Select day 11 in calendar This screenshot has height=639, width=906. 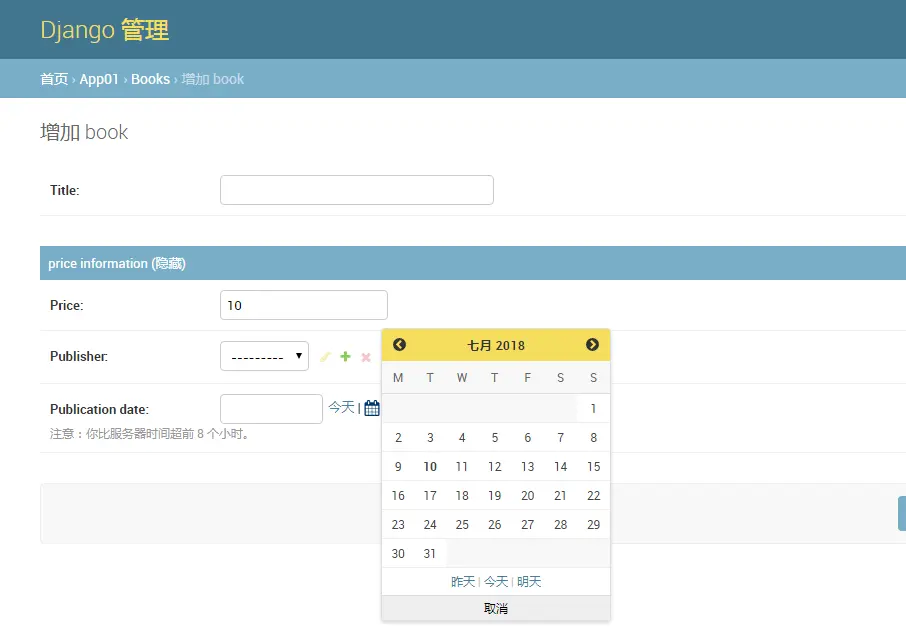(462, 466)
